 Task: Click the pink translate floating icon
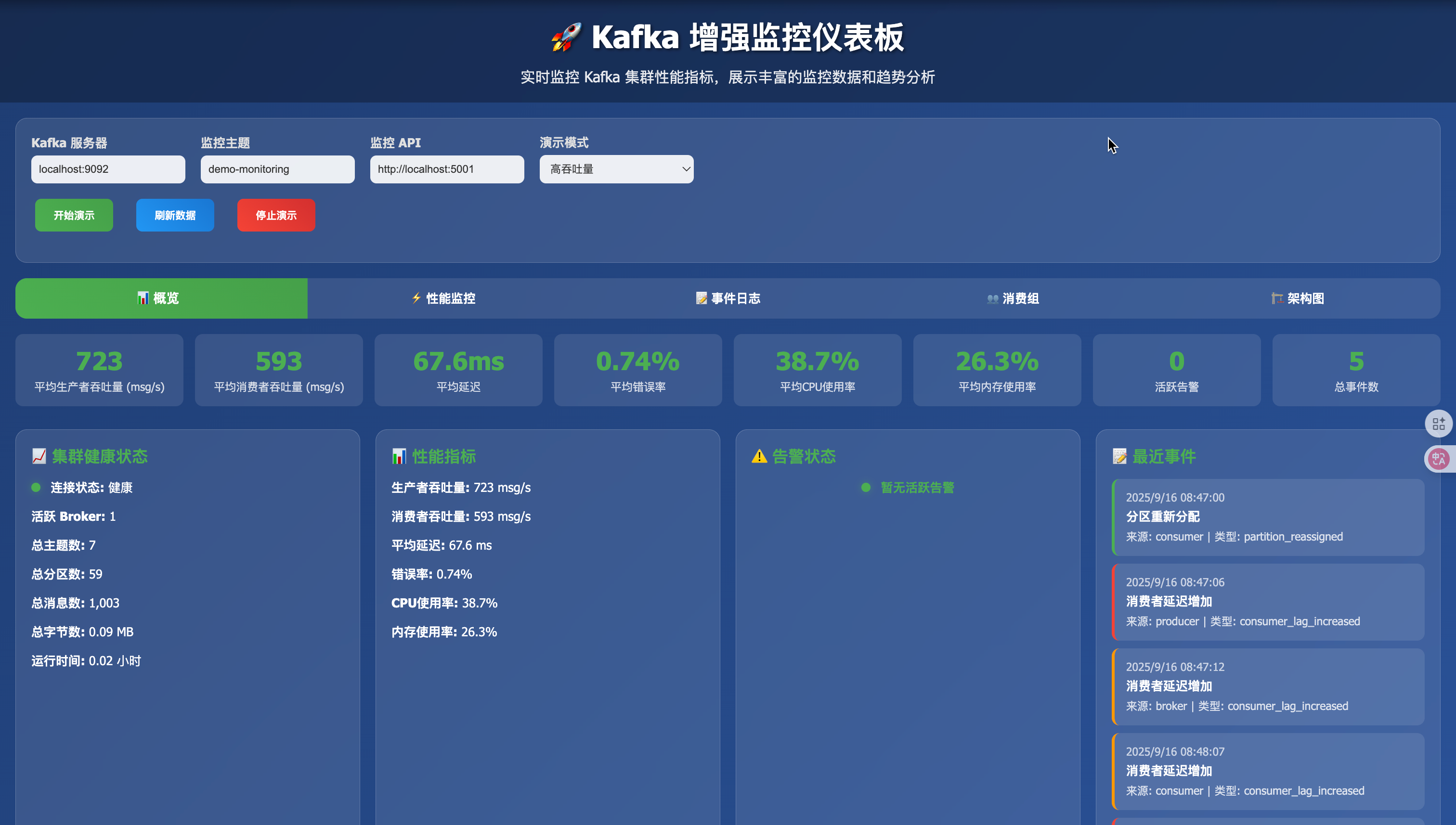click(1439, 458)
